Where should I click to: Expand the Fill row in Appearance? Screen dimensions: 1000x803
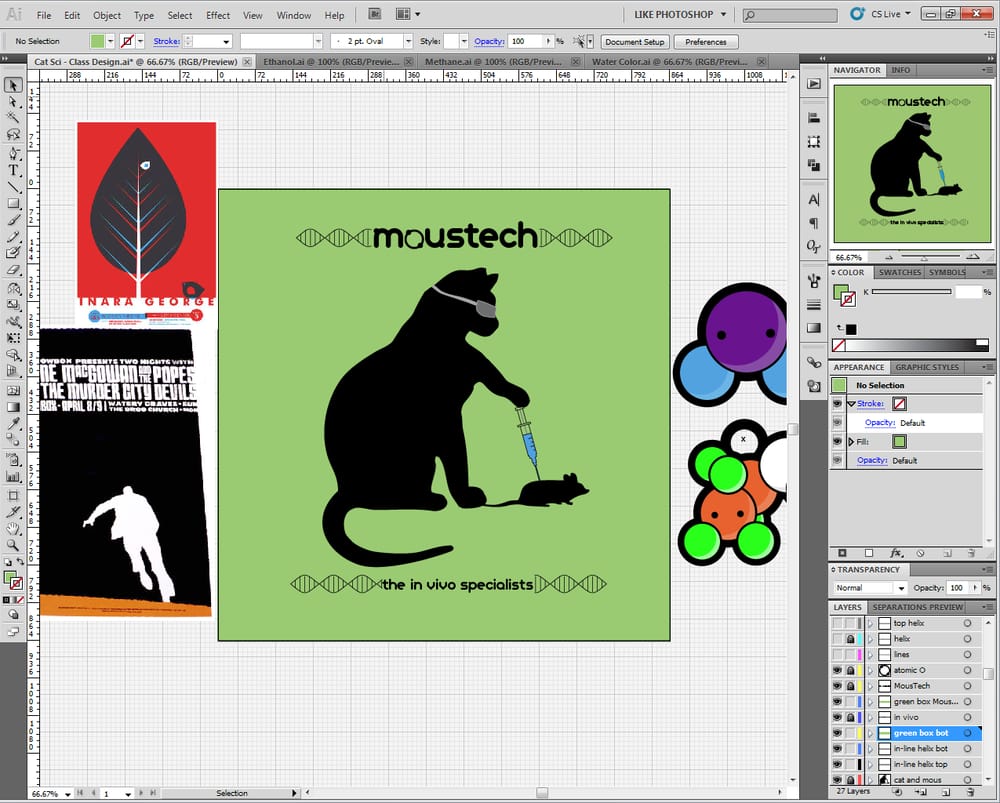click(851, 441)
